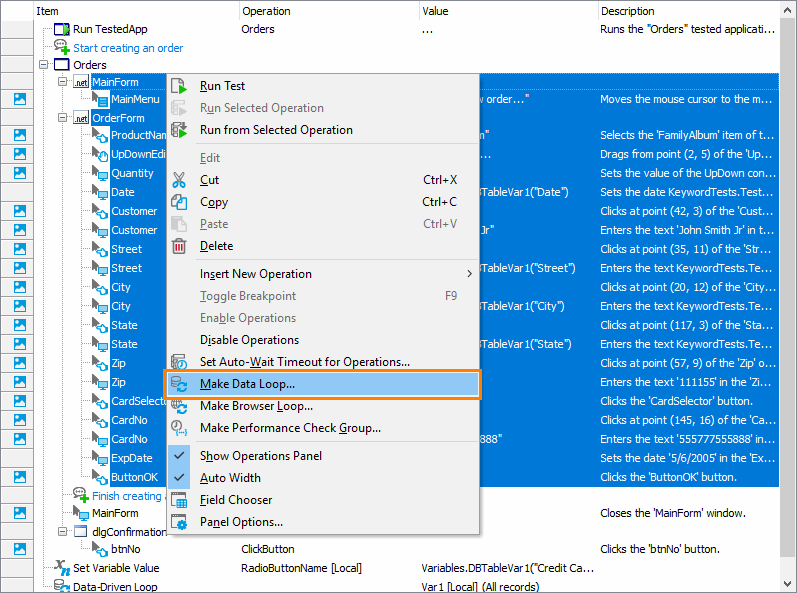Toggle Show Operations Panel checkmark
Image resolution: width=797 pixels, height=593 pixels.
pyautogui.click(x=180, y=456)
